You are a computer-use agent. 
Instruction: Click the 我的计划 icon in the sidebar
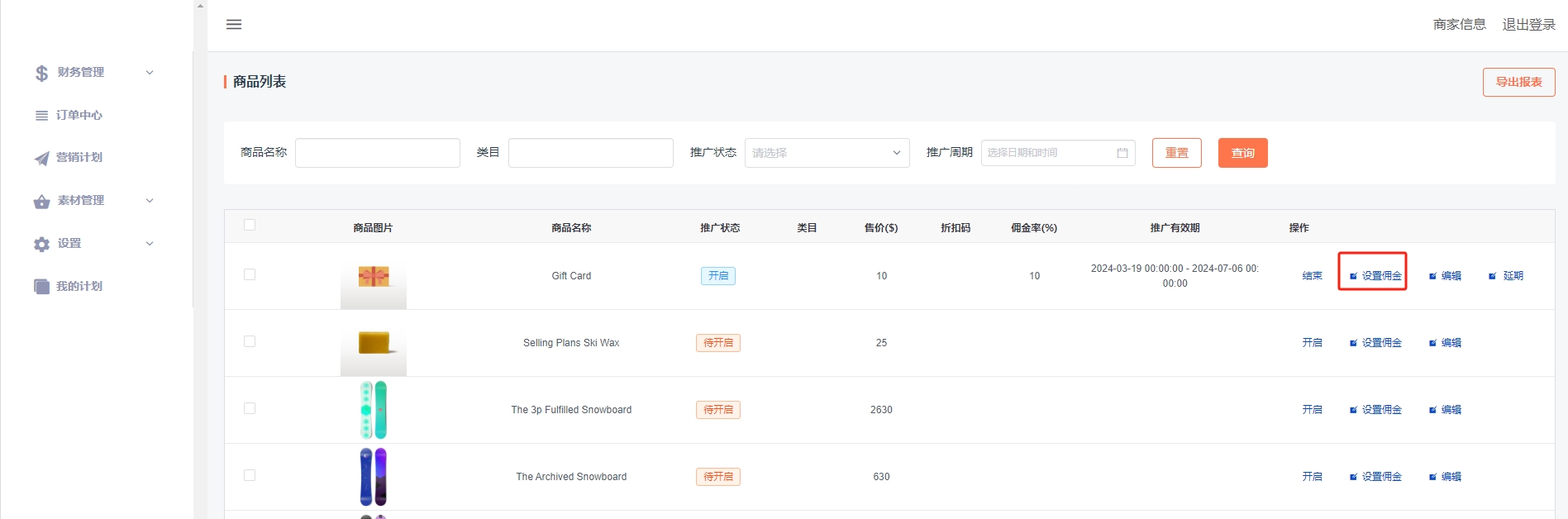(x=41, y=287)
